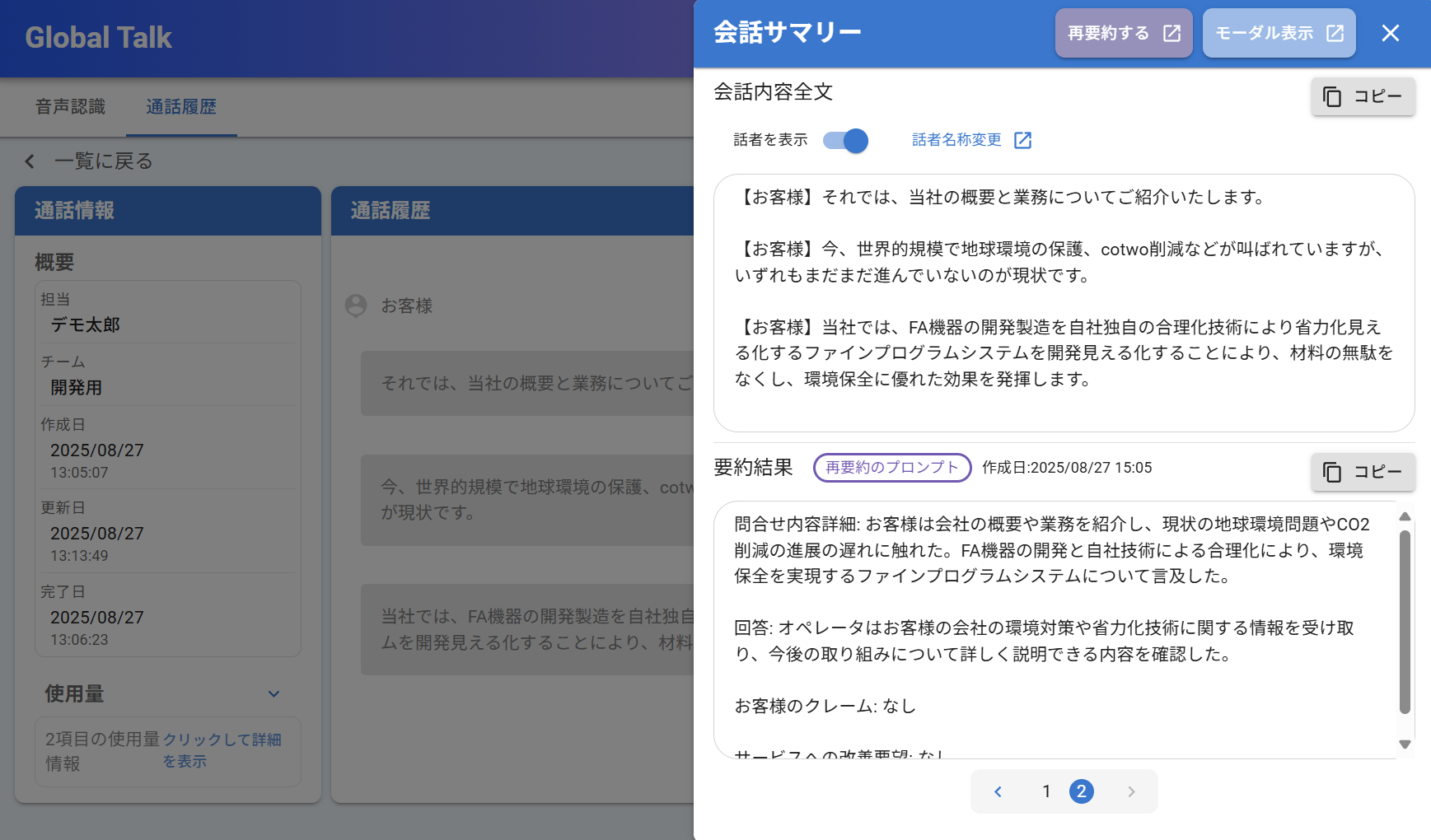
Task: Open クリックして詳細を表示 usage link
Action: pyautogui.click(x=222, y=750)
